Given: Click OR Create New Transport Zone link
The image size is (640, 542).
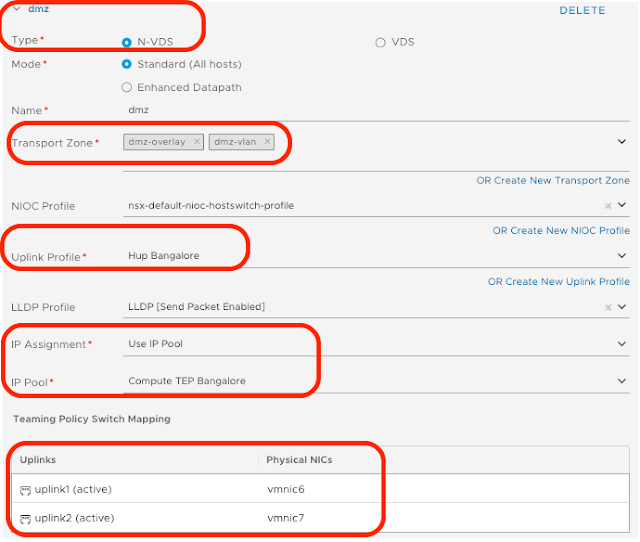Looking at the screenshot, I should tap(553, 181).
